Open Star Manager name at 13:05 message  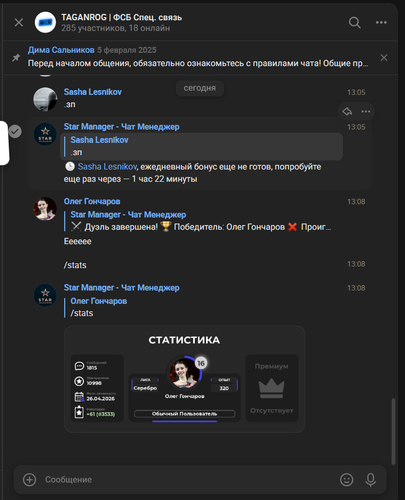[x=122, y=127]
